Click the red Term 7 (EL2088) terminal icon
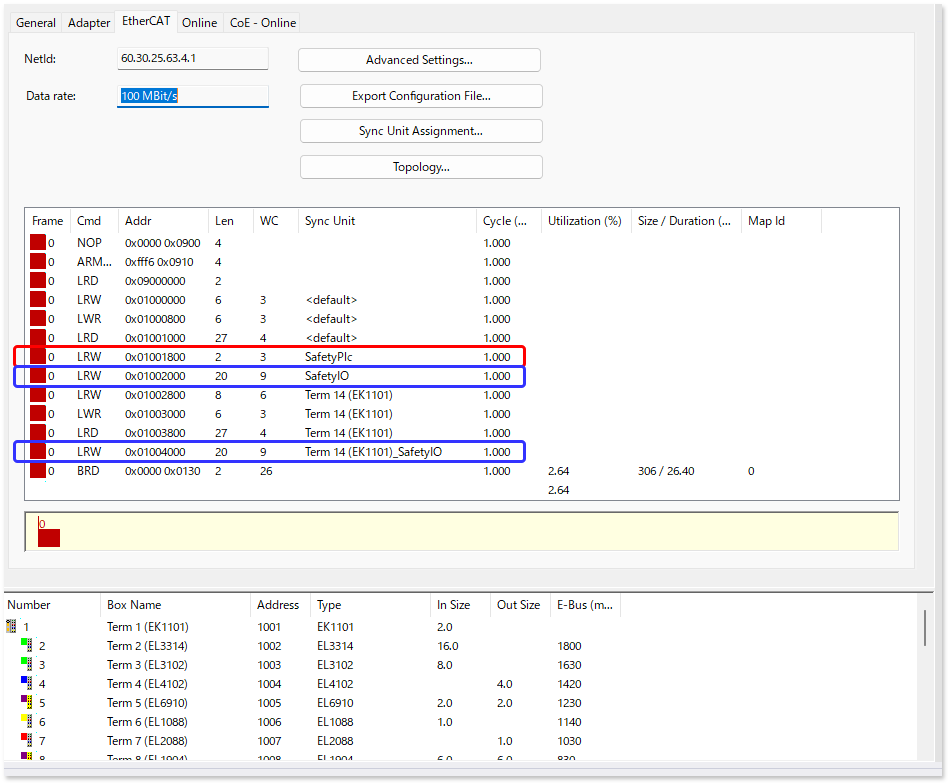 click(x=26, y=741)
